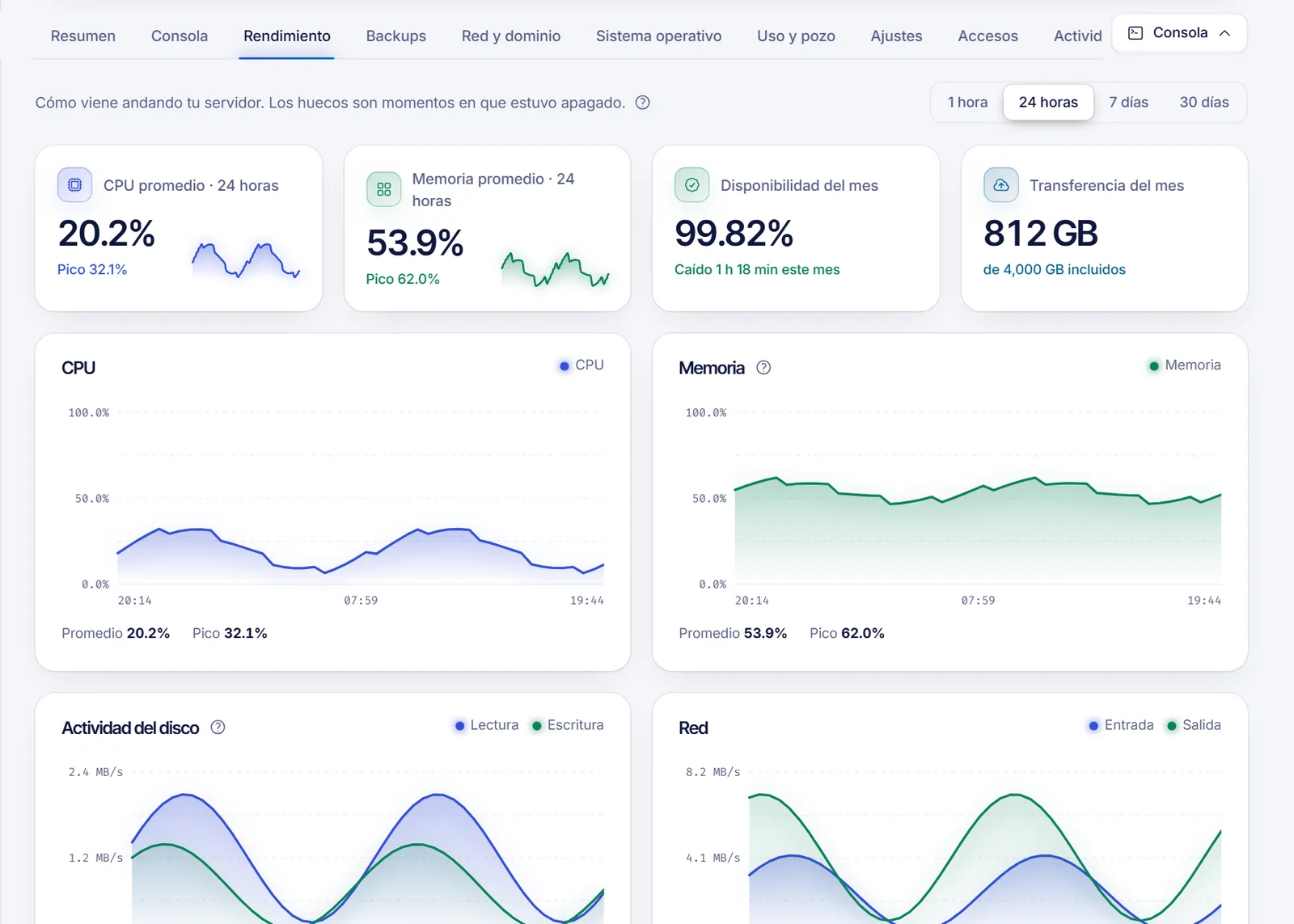Switch to the Resumen tab

tap(83, 36)
